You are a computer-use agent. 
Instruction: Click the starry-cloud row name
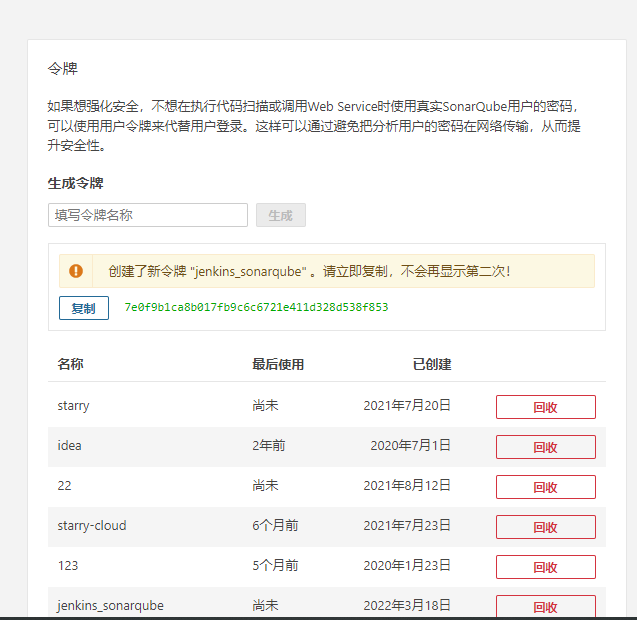pos(92,526)
